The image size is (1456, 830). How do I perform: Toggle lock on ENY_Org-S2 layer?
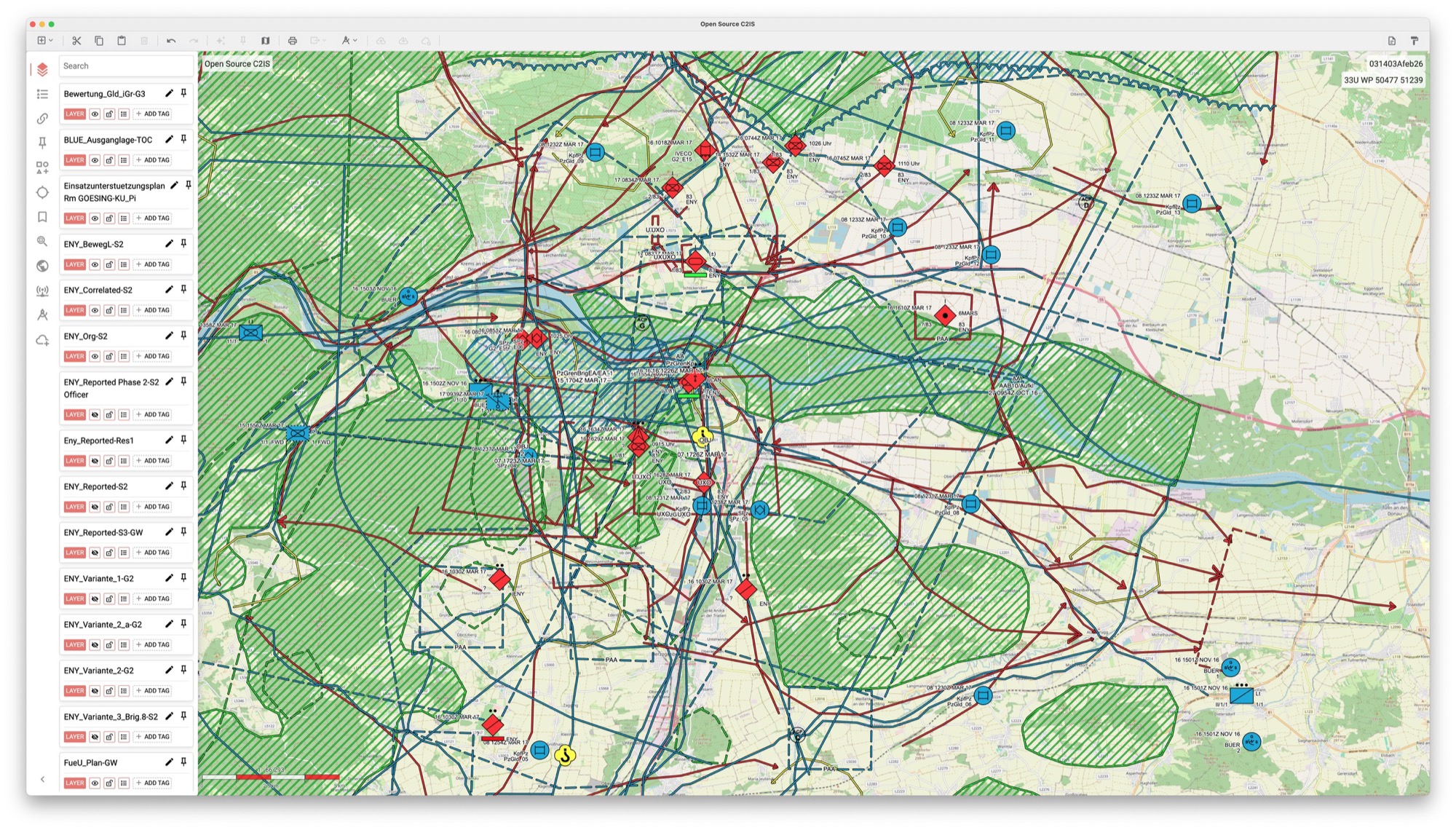[x=109, y=357]
